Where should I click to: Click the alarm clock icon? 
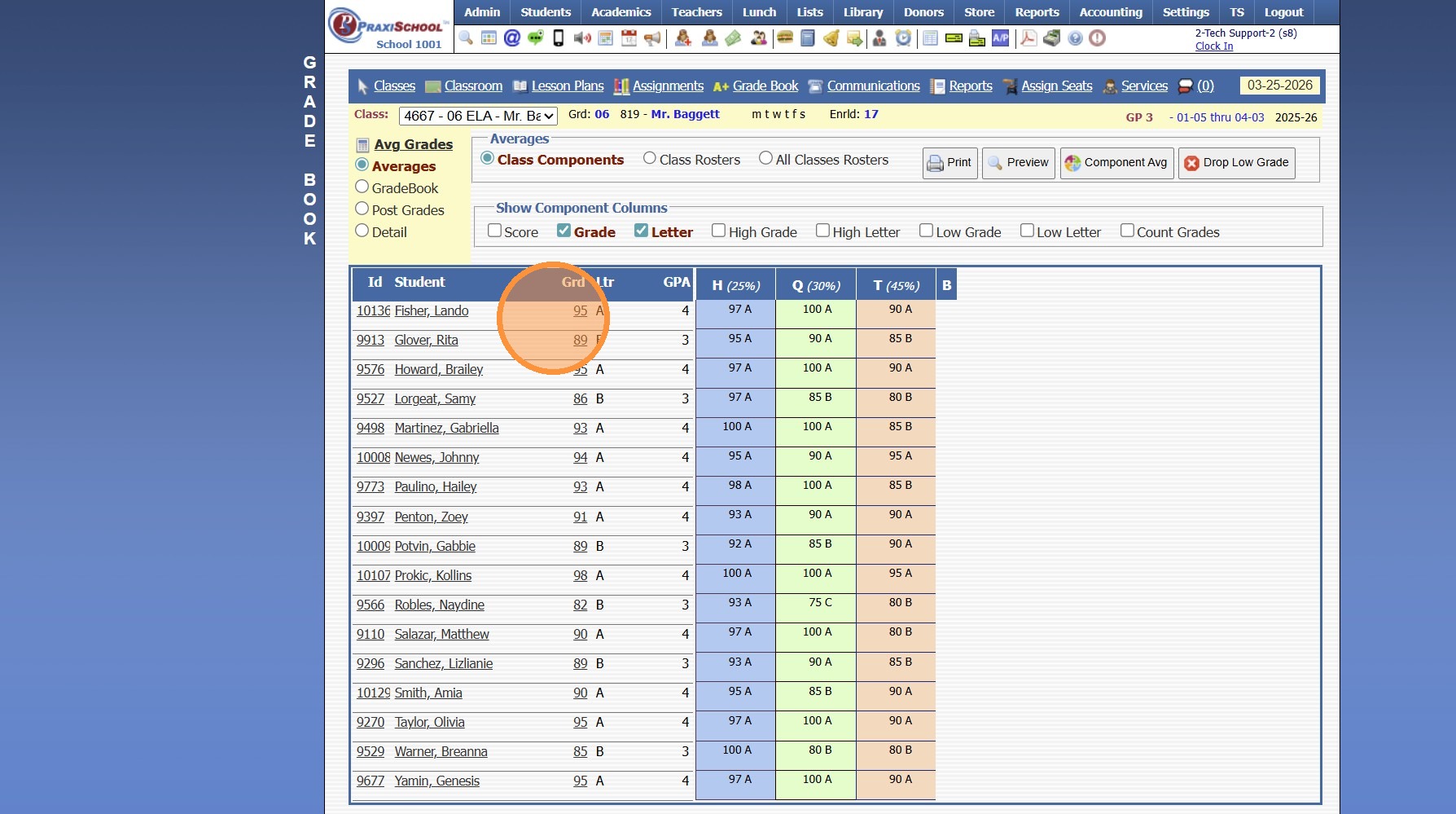tap(903, 38)
